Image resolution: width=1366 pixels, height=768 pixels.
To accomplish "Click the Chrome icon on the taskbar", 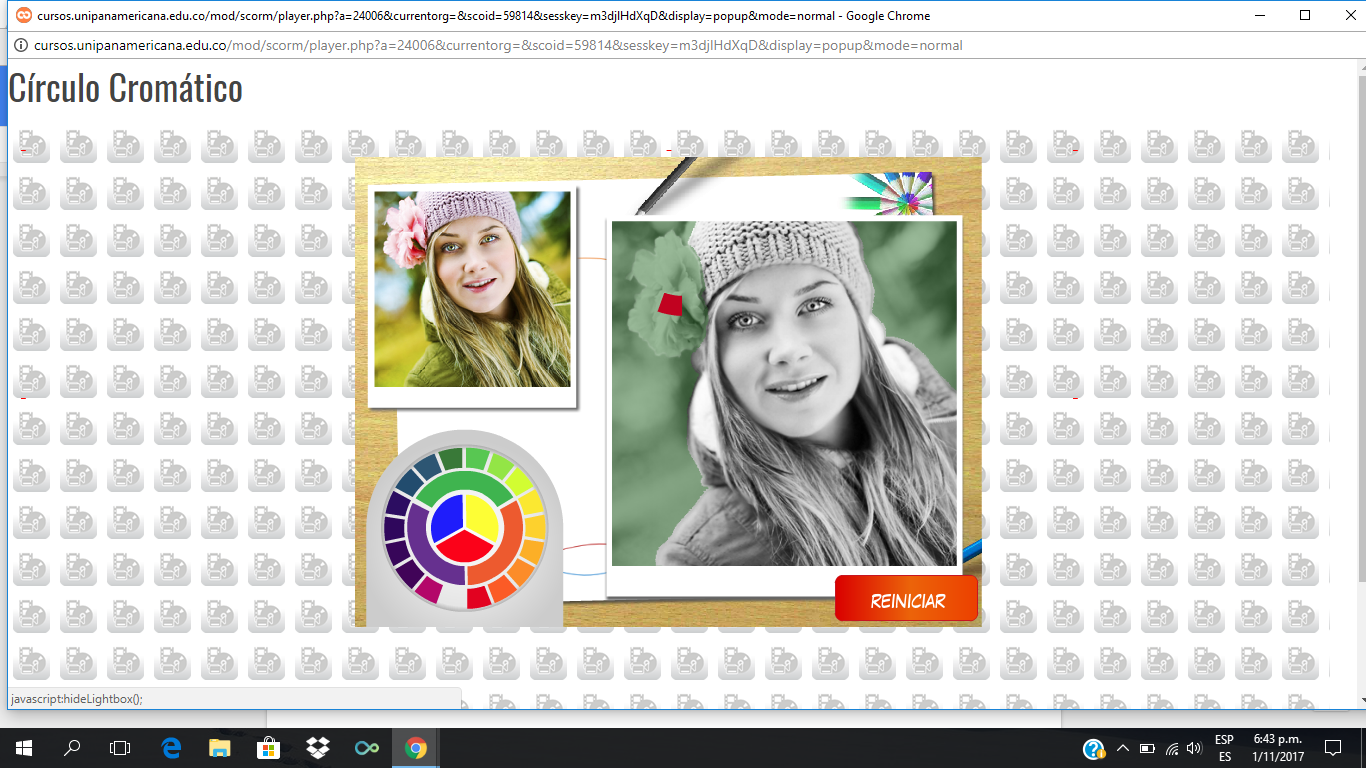I will (x=415, y=748).
